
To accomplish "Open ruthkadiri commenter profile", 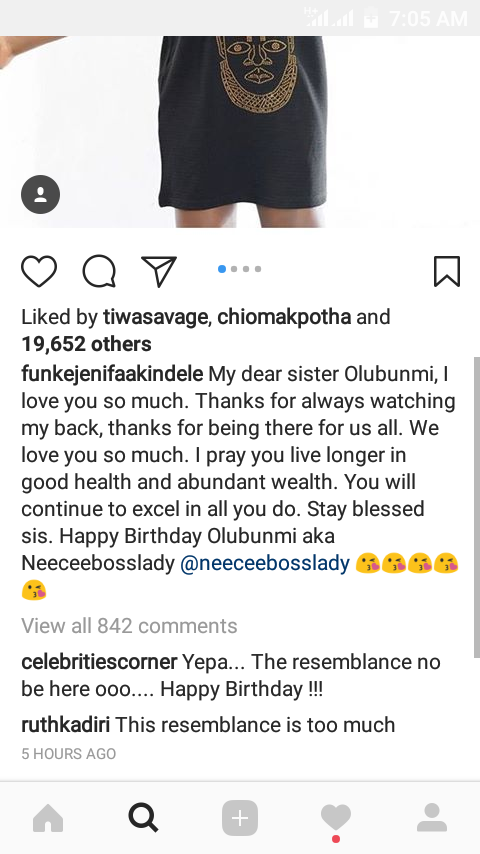I will click(x=65, y=725).
